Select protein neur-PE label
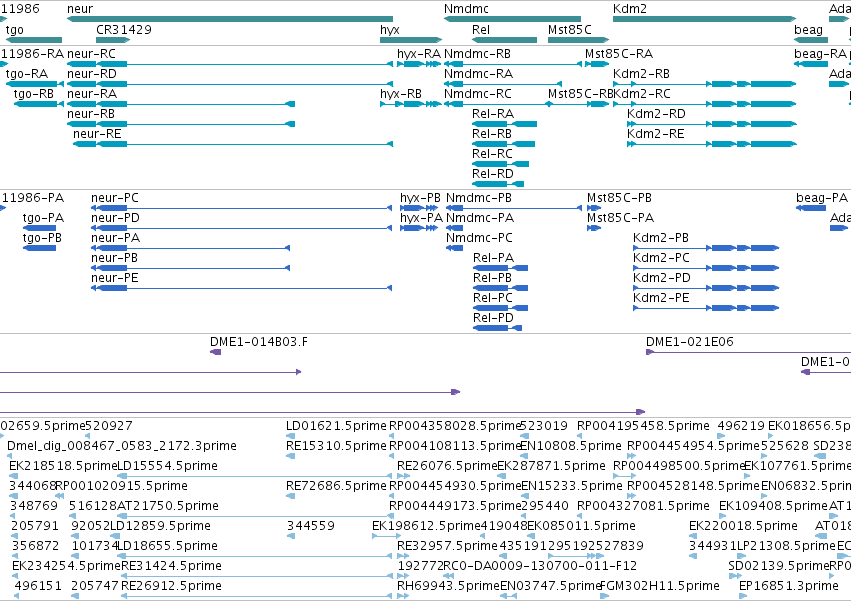Image resolution: width=851 pixels, height=601 pixels. tap(115, 278)
